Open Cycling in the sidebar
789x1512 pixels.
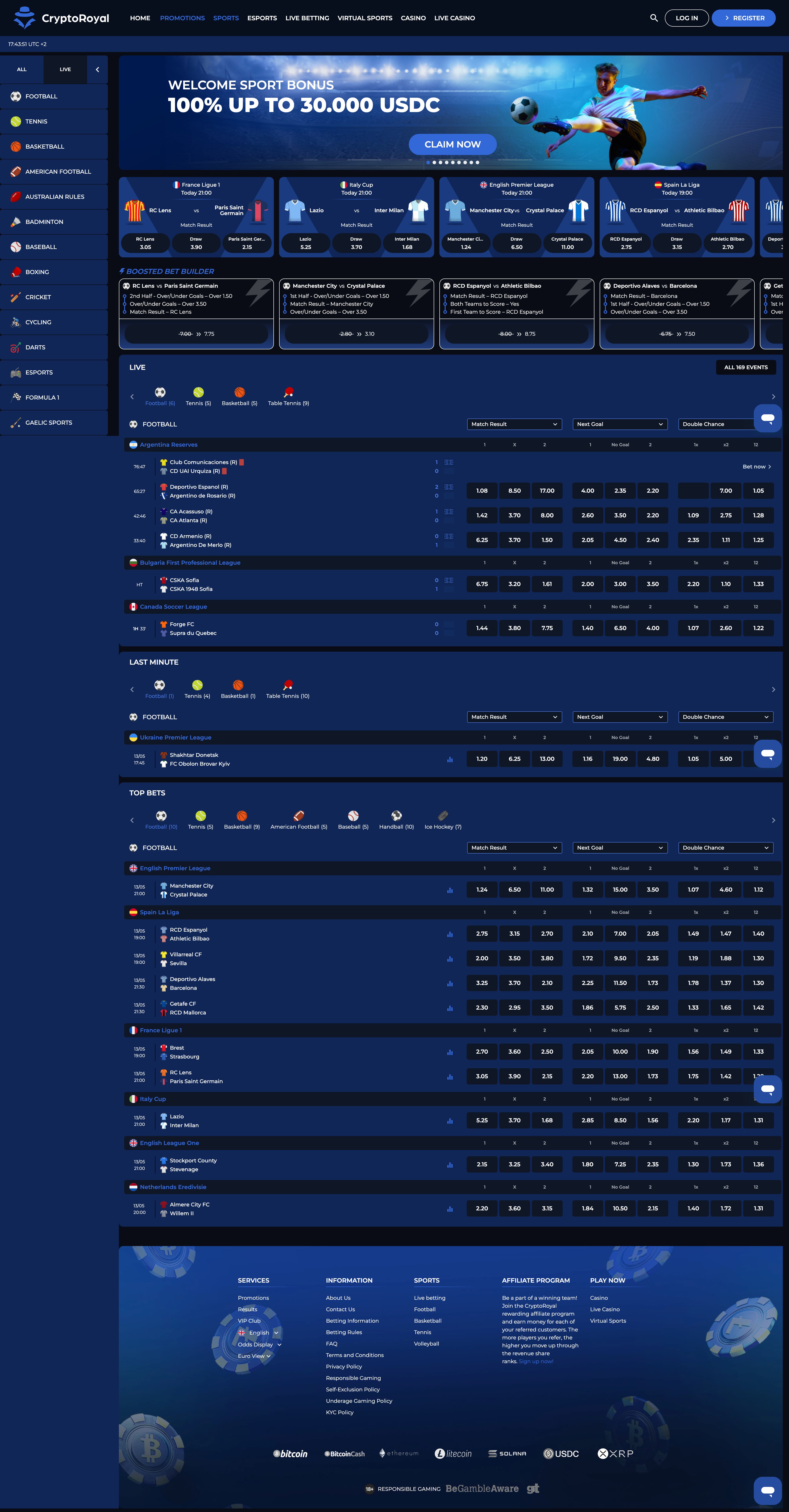pos(54,322)
